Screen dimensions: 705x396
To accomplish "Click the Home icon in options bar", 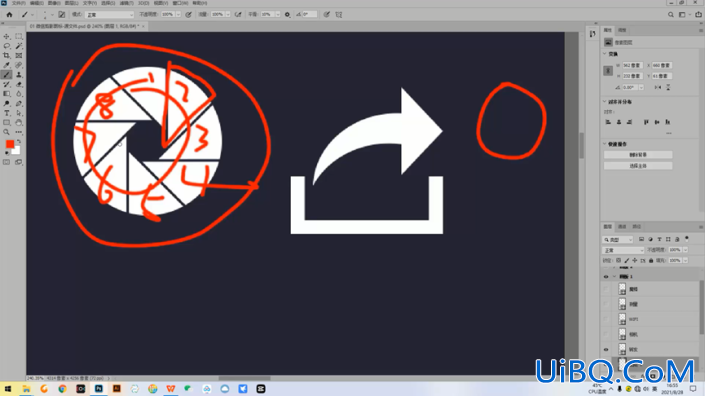I will pyautogui.click(x=9, y=14).
